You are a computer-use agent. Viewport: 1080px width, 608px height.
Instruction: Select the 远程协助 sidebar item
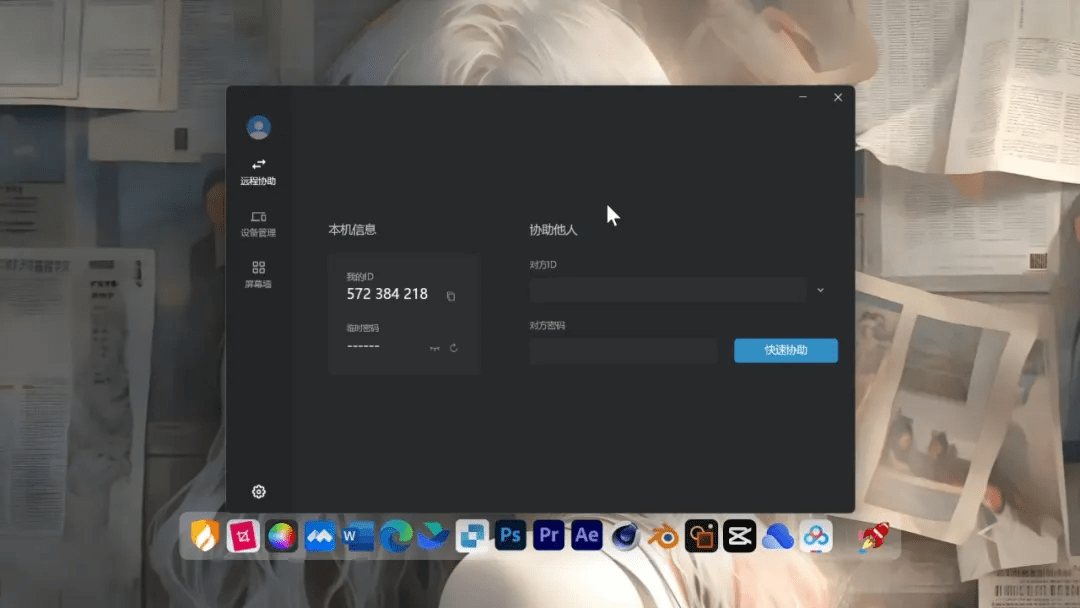point(259,172)
